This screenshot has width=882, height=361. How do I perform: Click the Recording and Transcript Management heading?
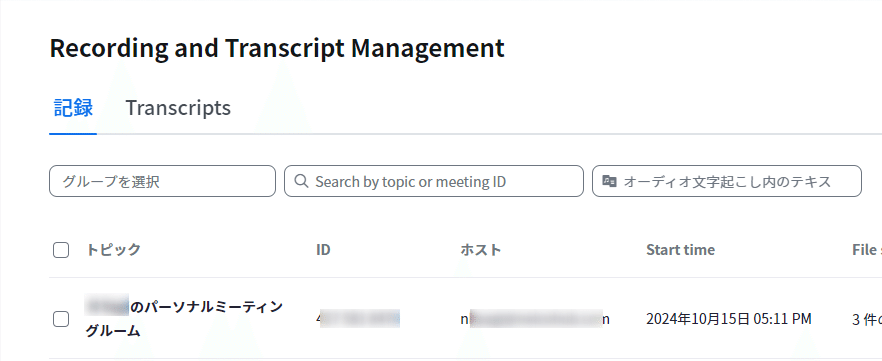pos(277,48)
